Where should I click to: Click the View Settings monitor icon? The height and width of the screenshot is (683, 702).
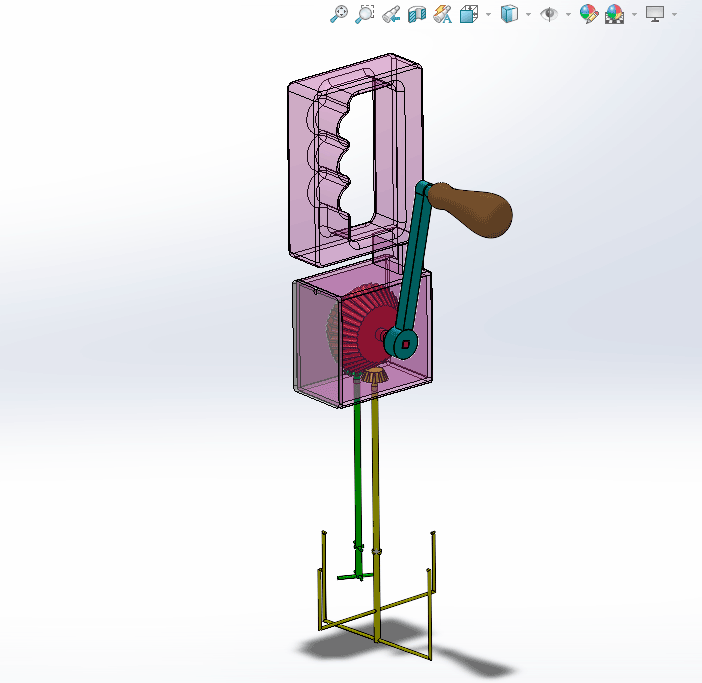coord(655,14)
